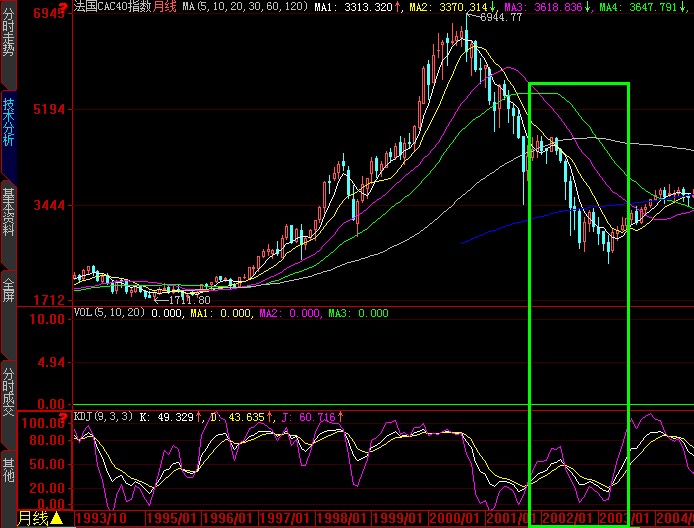Click the red question mark beside 6945
The height and width of the screenshot is (528, 694).
click(x=63, y=8)
